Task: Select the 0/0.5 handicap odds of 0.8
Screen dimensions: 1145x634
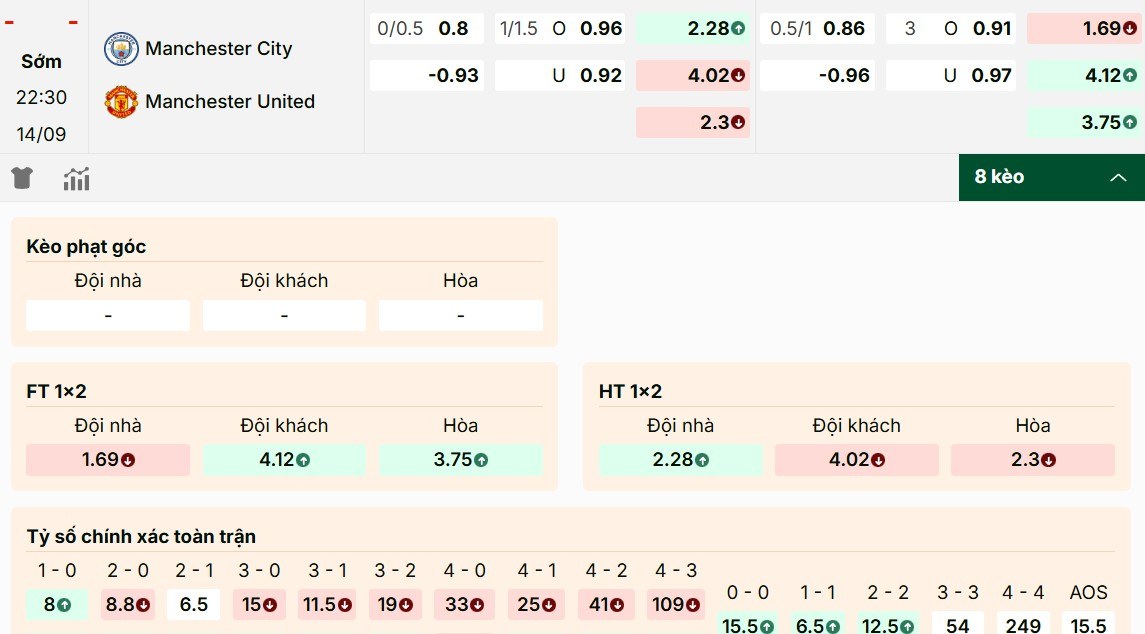Action: click(x=426, y=29)
